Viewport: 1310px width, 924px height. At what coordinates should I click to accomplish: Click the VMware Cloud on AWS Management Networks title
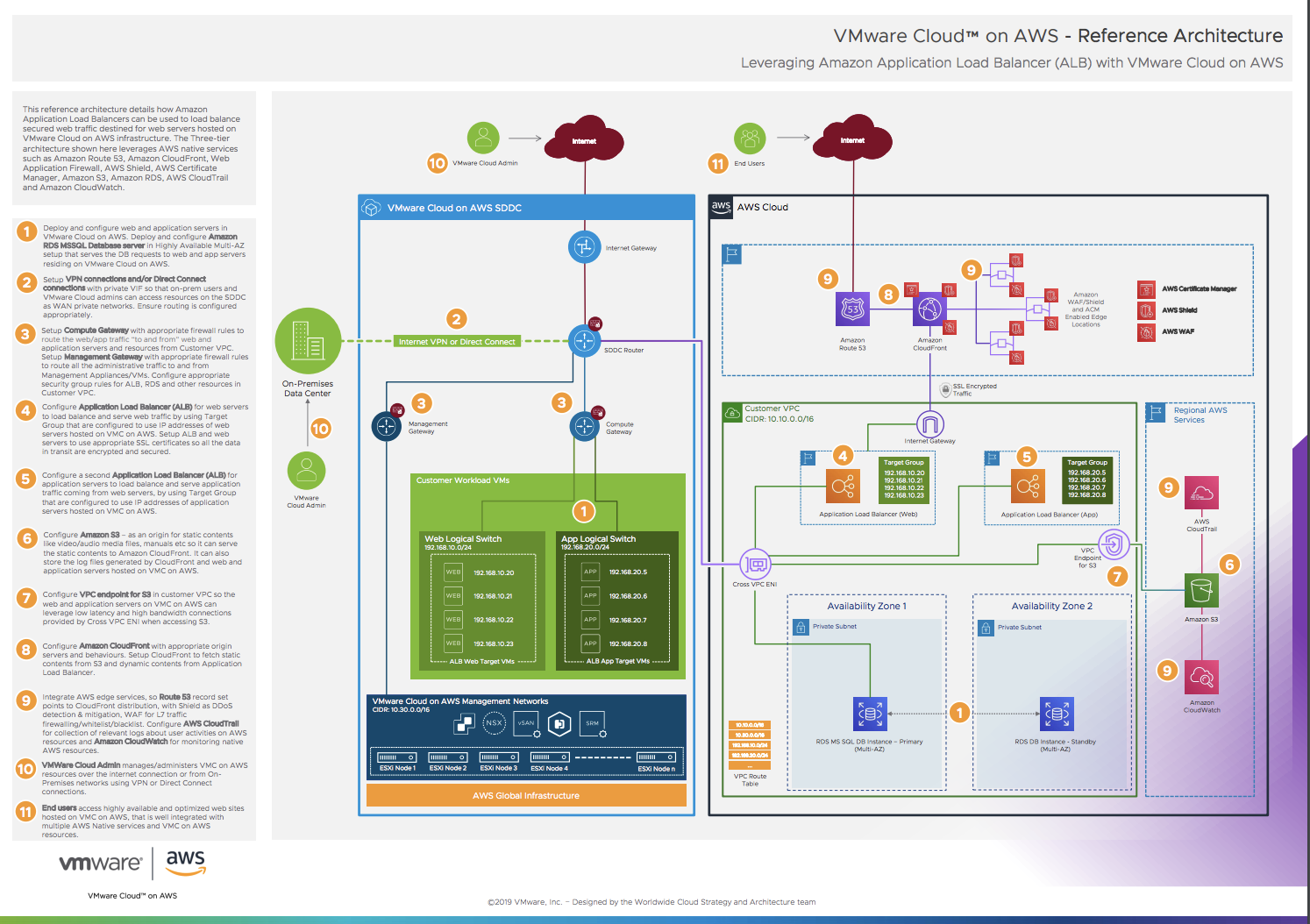[x=460, y=701]
